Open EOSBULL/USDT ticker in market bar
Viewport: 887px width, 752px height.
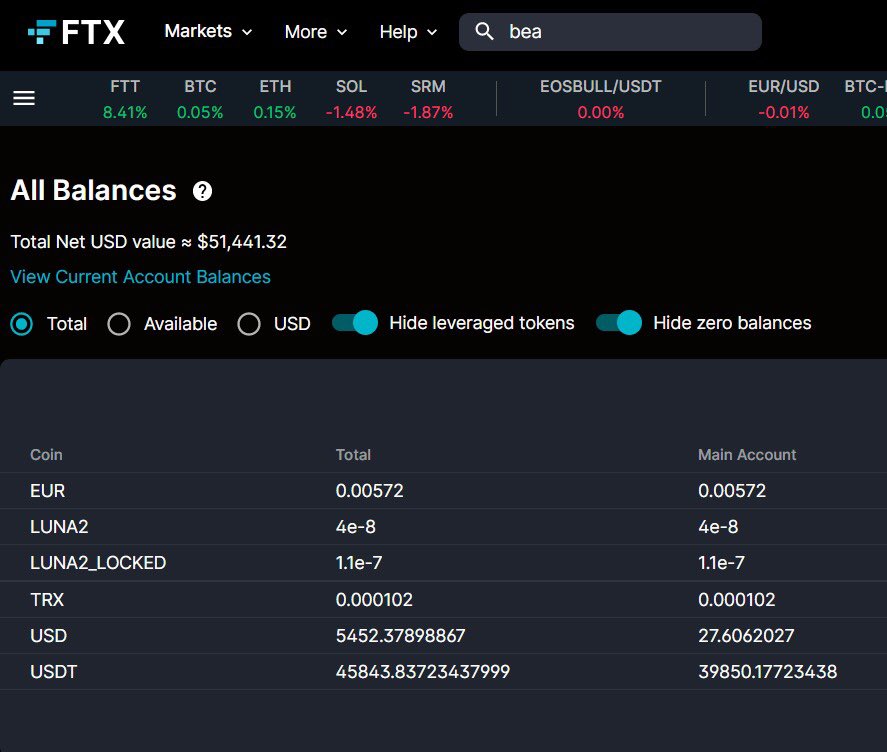[601, 99]
